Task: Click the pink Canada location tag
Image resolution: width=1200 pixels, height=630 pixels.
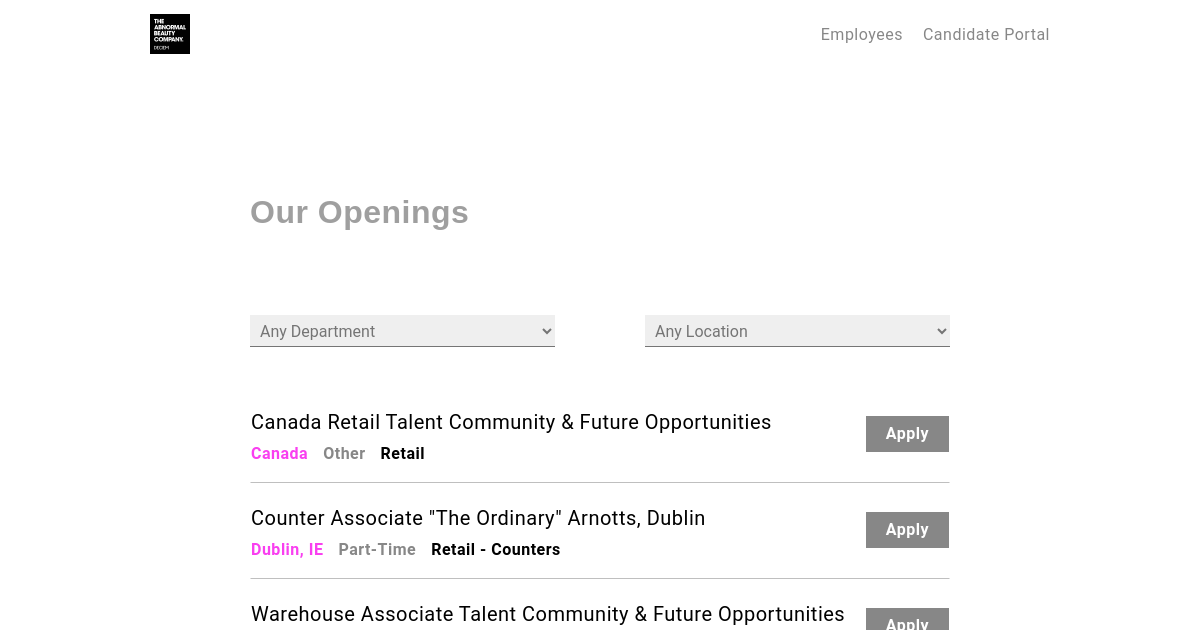Action: [279, 454]
